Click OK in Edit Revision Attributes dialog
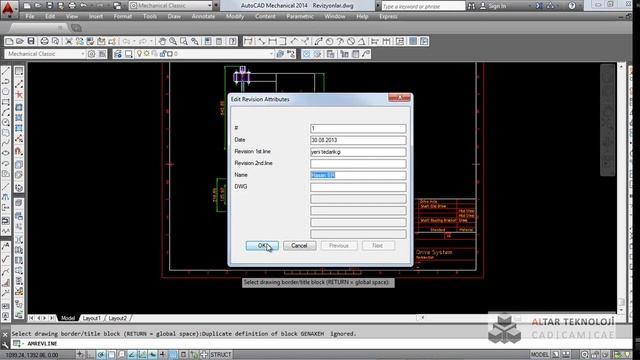The image size is (640, 360). (262, 246)
